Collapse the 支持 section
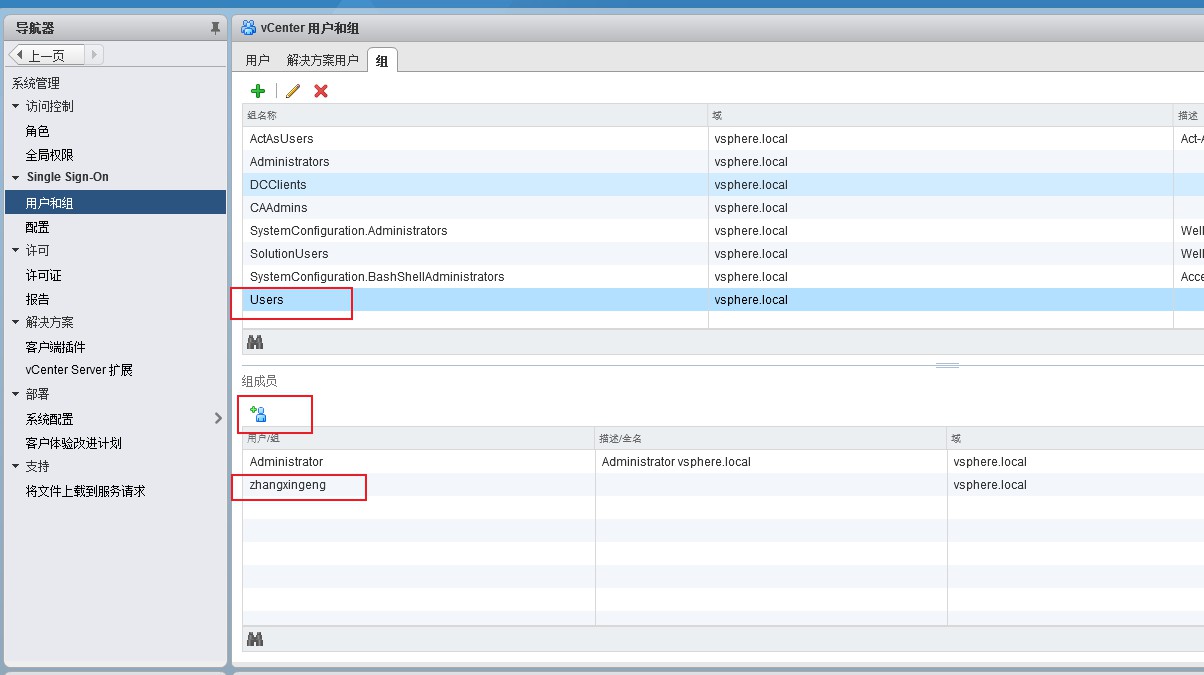The width and height of the screenshot is (1204, 675). (15, 466)
